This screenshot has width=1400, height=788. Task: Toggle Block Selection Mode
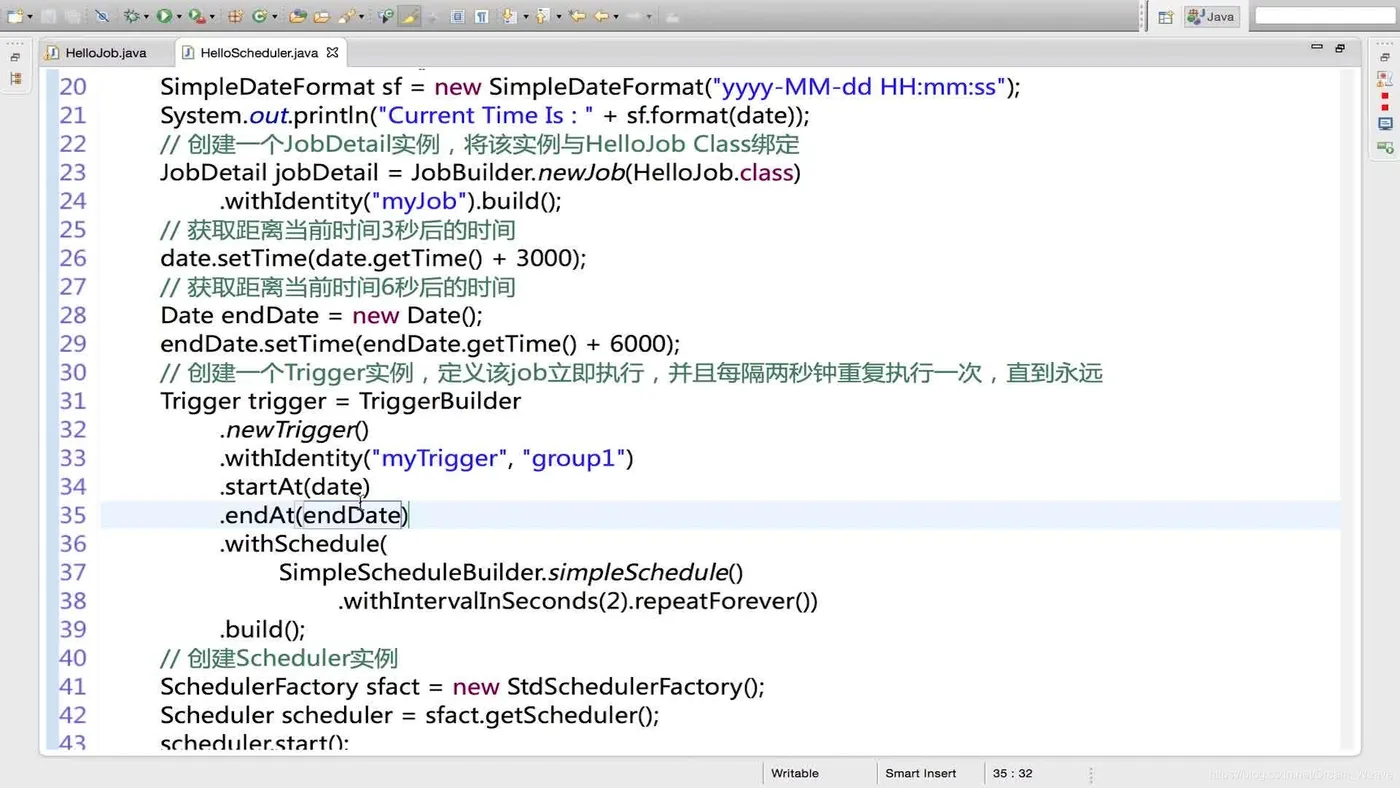click(457, 16)
